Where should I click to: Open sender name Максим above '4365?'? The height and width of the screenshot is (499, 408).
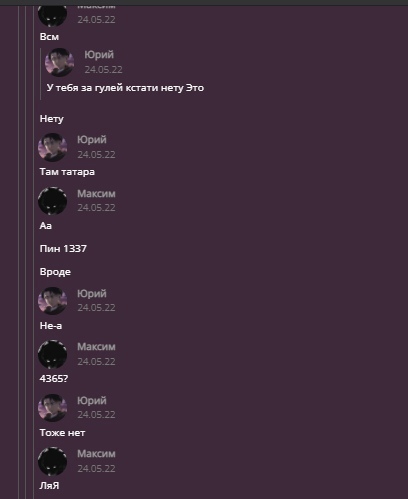[96, 347]
